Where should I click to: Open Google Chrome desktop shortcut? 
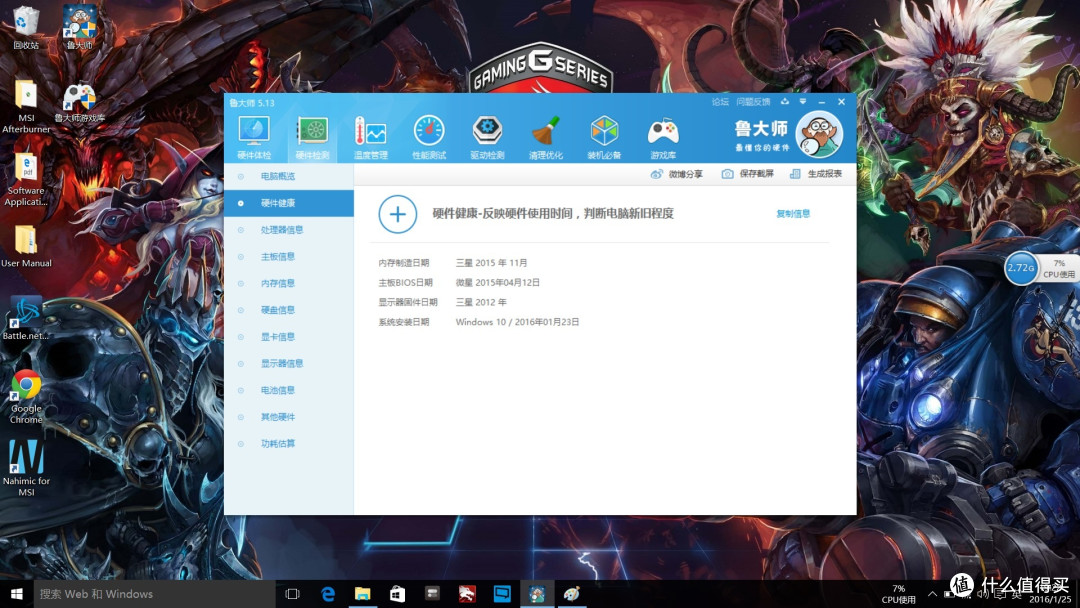click(26, 396)
